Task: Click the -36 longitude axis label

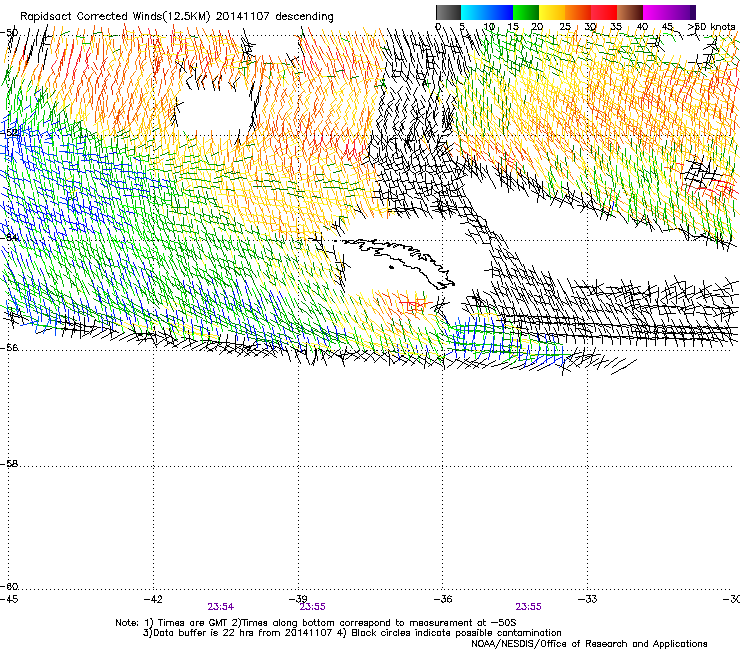Action: [x=443, y=599]
